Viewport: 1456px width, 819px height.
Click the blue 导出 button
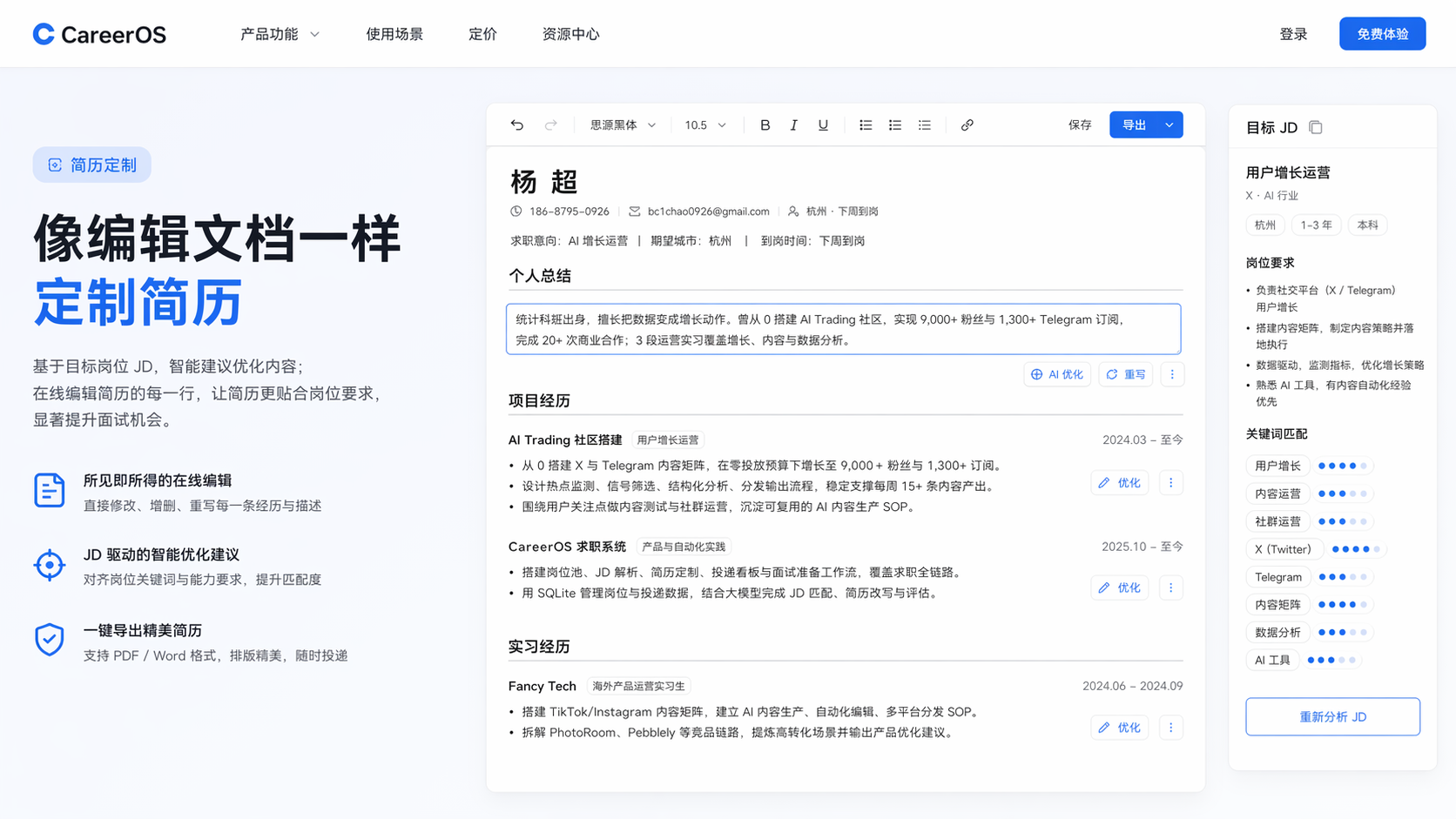pyautogui.click(x=1134, y=125)
